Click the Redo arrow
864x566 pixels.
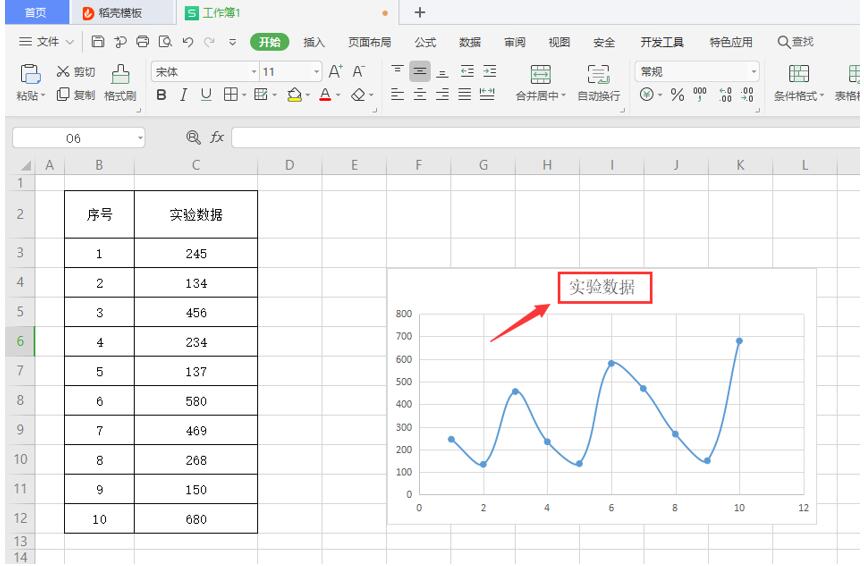pyautogui.click(x=209, y=42)
